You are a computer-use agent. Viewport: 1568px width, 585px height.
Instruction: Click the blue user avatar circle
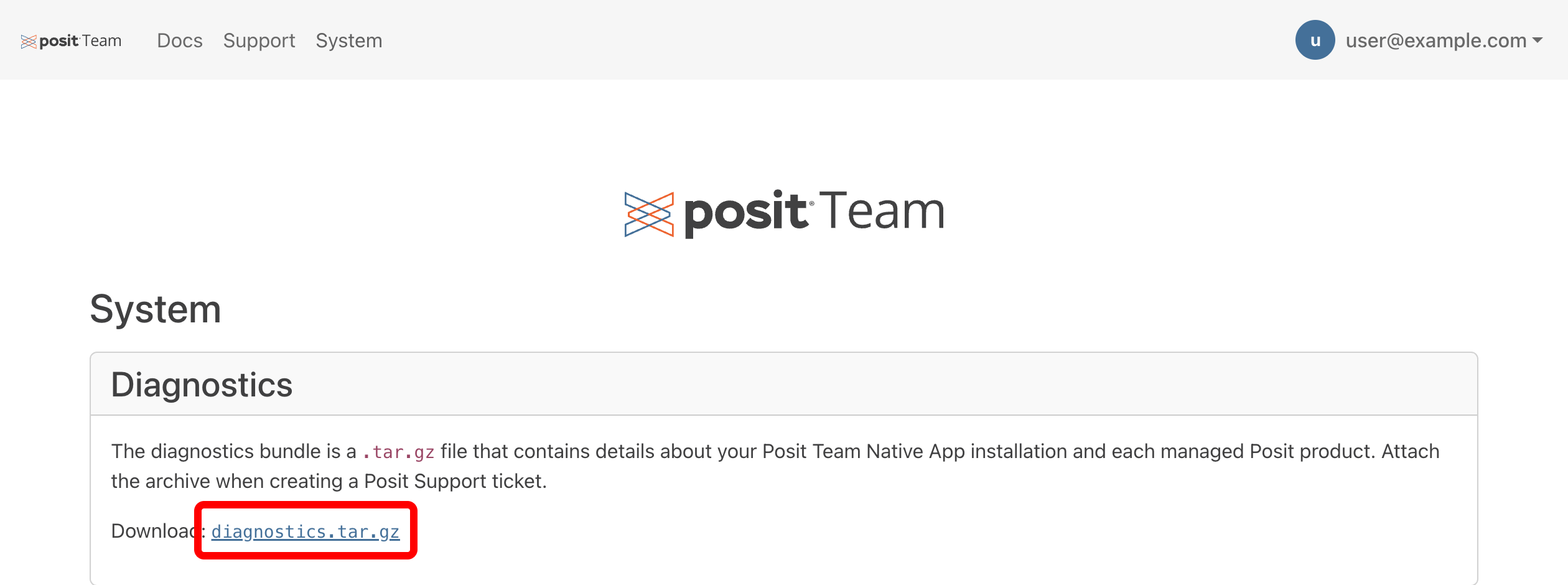[1315, 40]
